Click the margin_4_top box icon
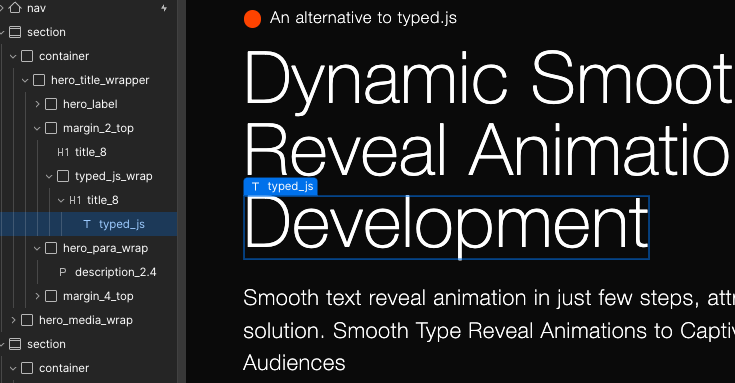 [x=51, y=296]
